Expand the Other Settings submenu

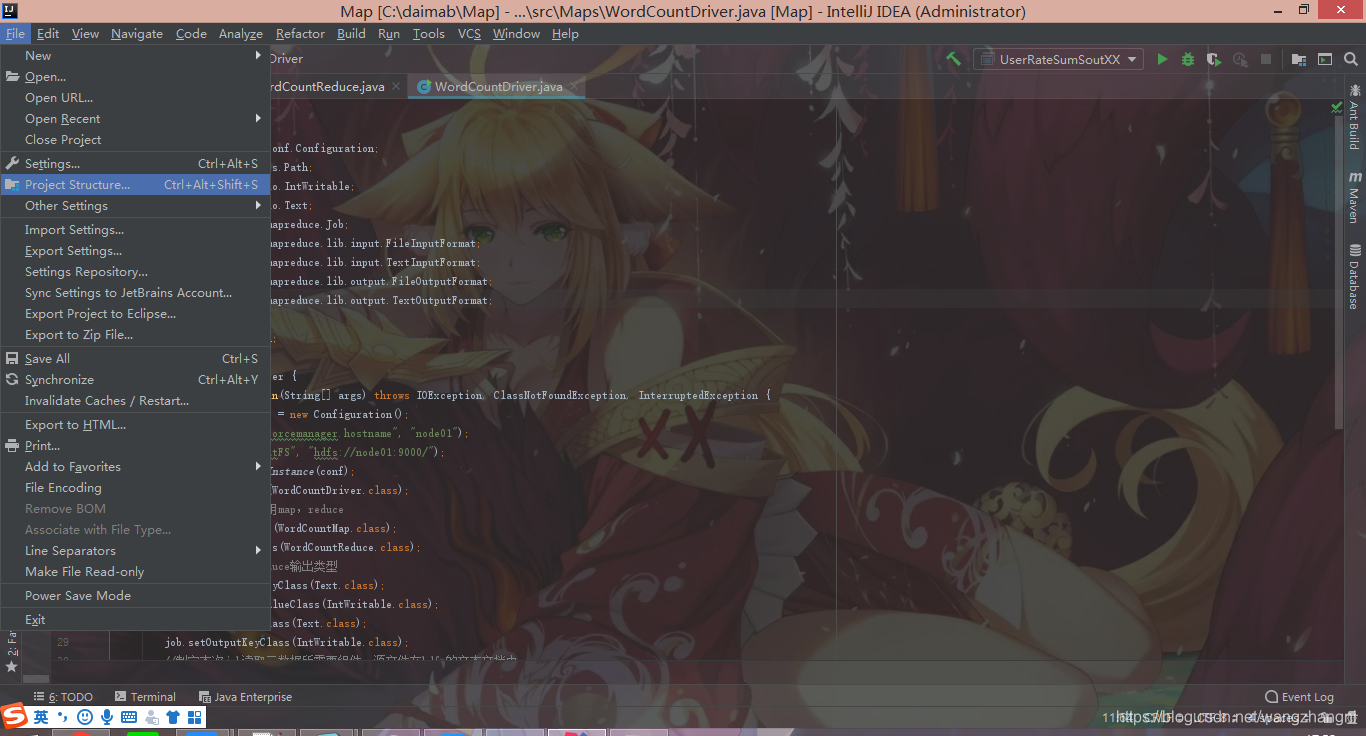click(x=135, y=206)
